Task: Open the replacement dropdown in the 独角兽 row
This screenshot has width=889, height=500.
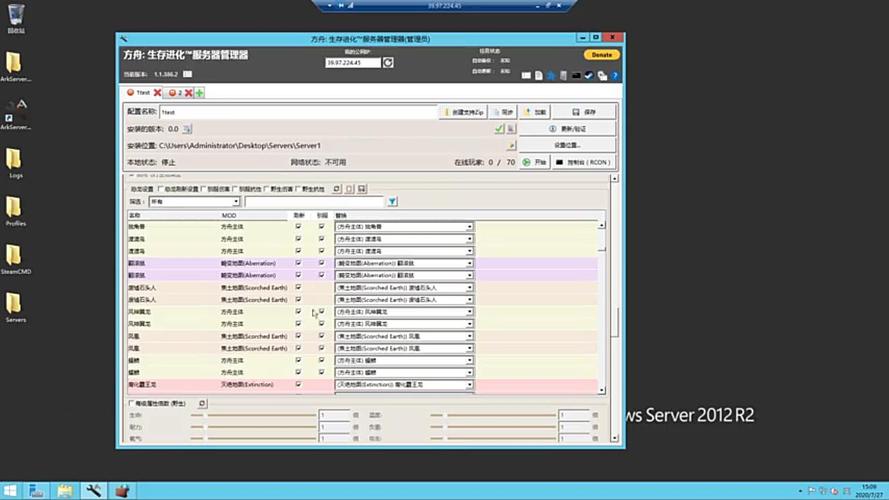Action: click(404, 227)
